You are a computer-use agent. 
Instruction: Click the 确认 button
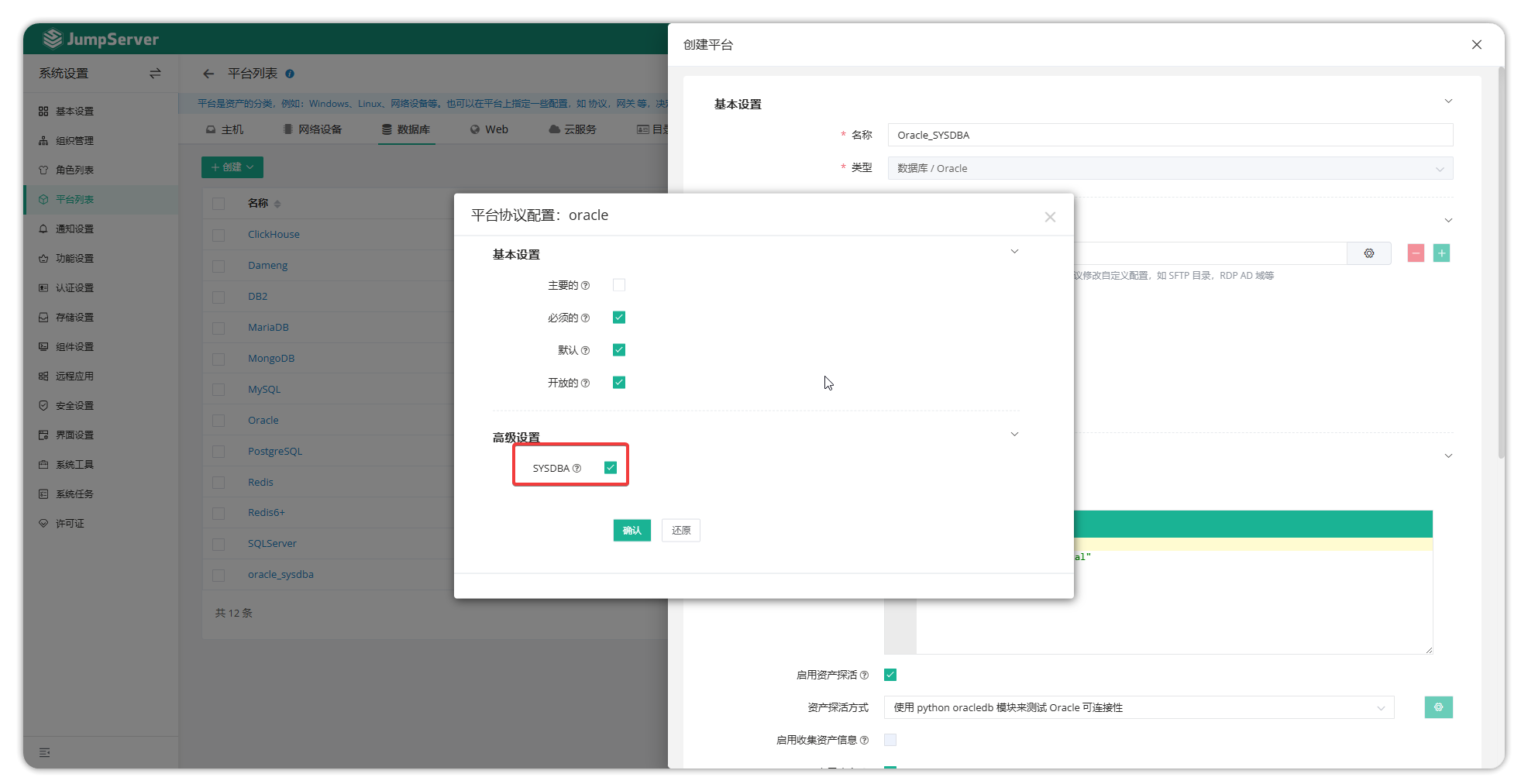(632, 531)
